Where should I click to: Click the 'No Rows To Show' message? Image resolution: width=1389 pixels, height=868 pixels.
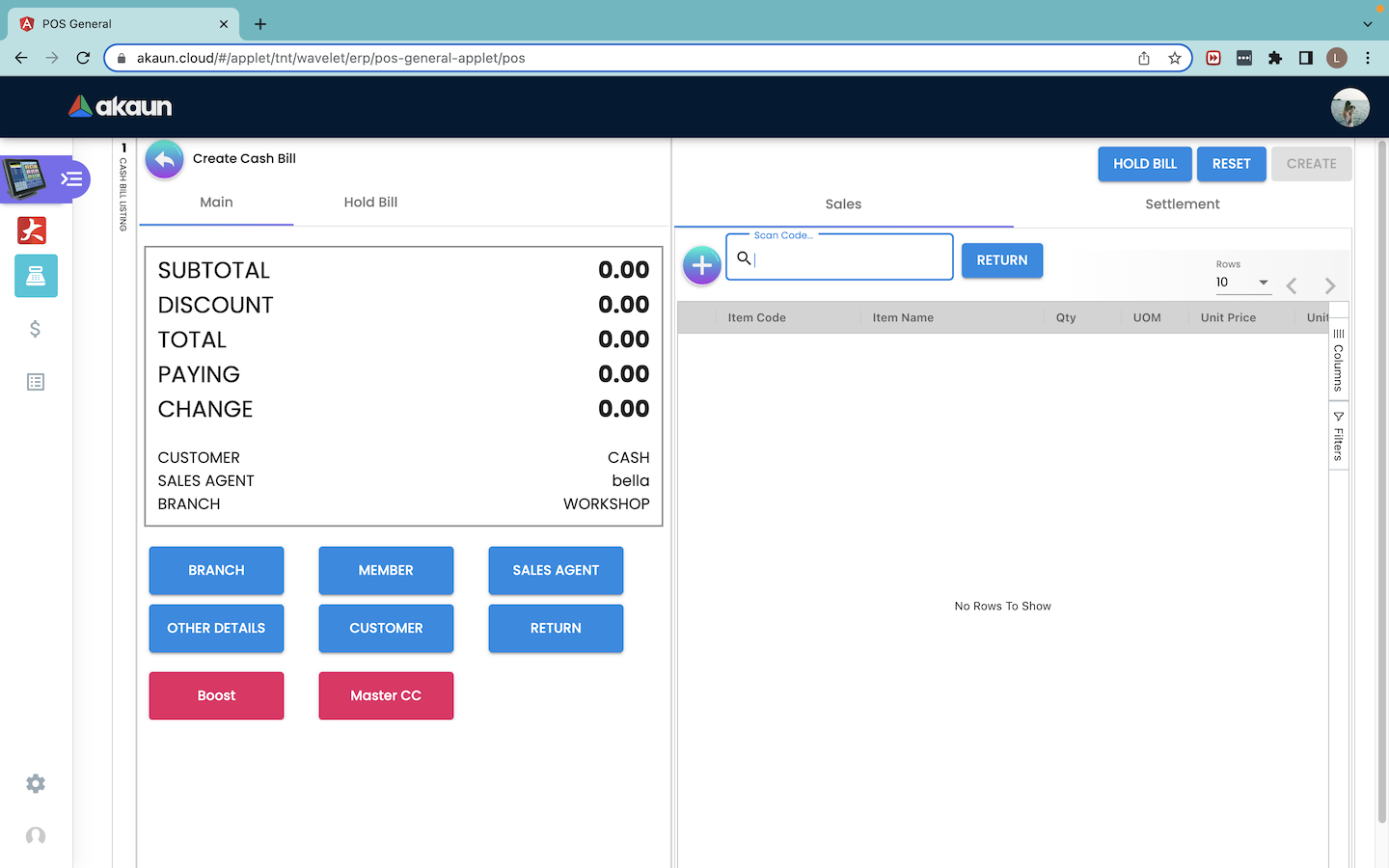[x=1003, y=607]
